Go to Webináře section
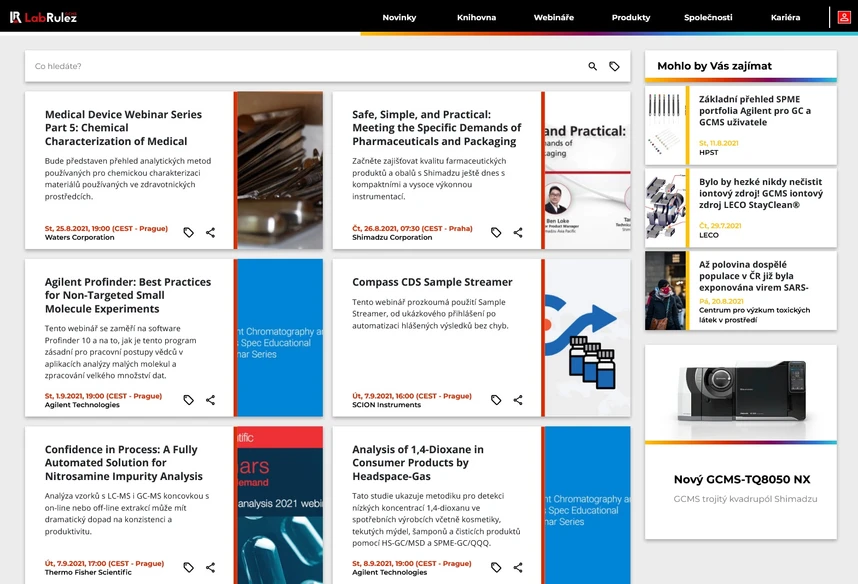858x584 pixels. (554, 18)
